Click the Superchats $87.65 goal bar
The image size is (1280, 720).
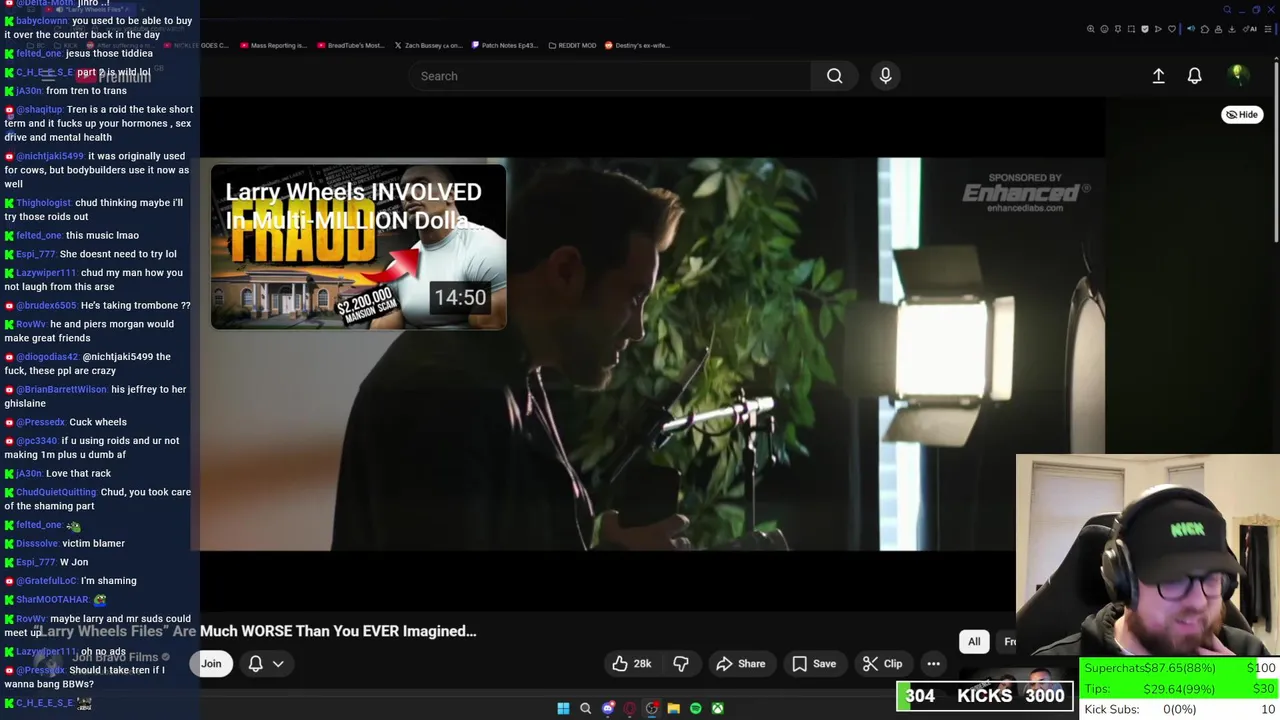[x=1180, y=668]
